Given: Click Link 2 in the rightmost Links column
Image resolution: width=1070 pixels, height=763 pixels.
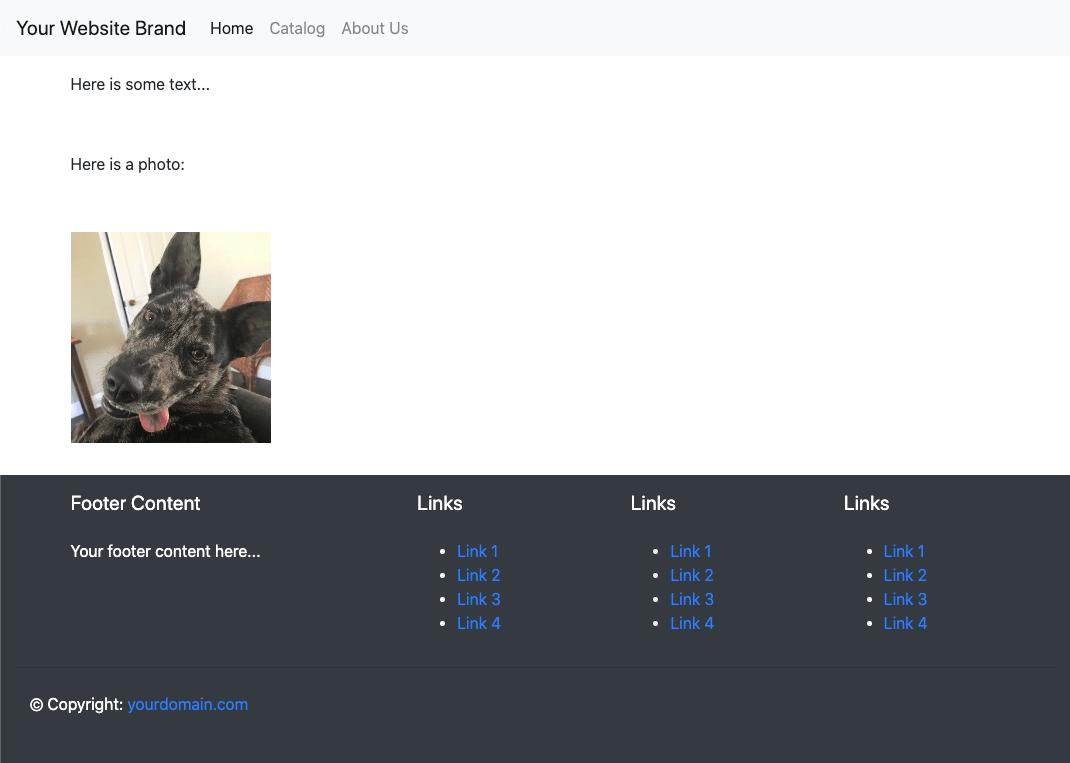Looking at the screenshot, I should click(x=905, y=575).
